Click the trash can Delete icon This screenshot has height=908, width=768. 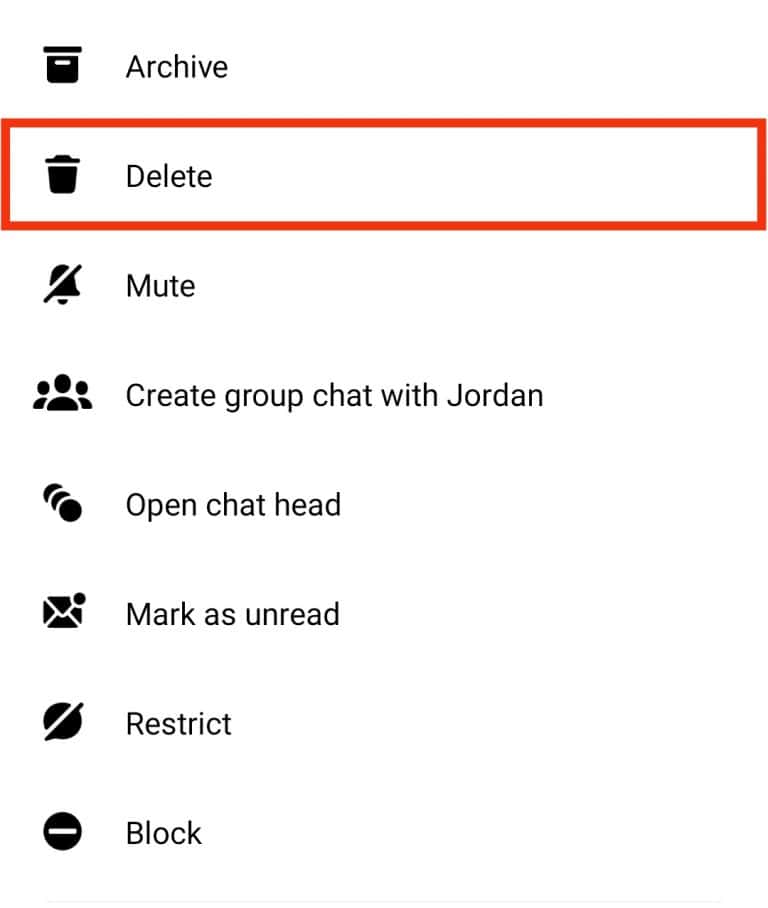(x=62, y=175)
